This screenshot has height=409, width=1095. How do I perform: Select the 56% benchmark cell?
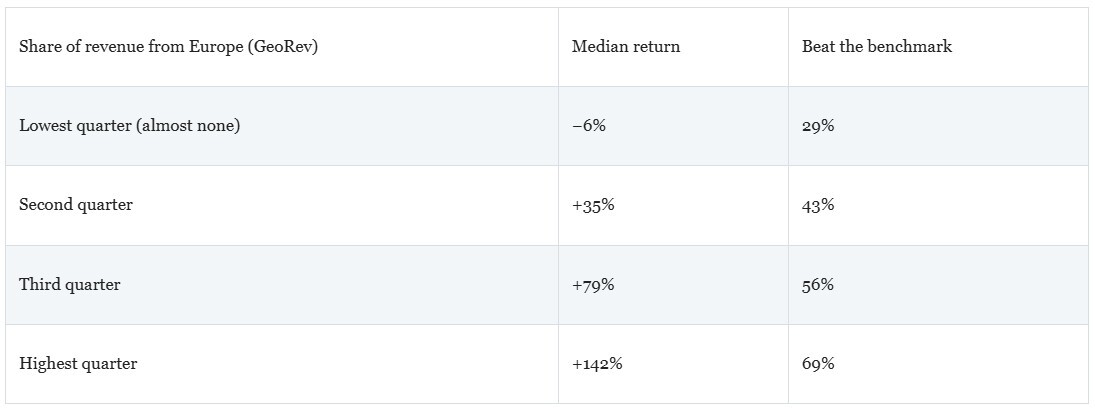(818, 285)
